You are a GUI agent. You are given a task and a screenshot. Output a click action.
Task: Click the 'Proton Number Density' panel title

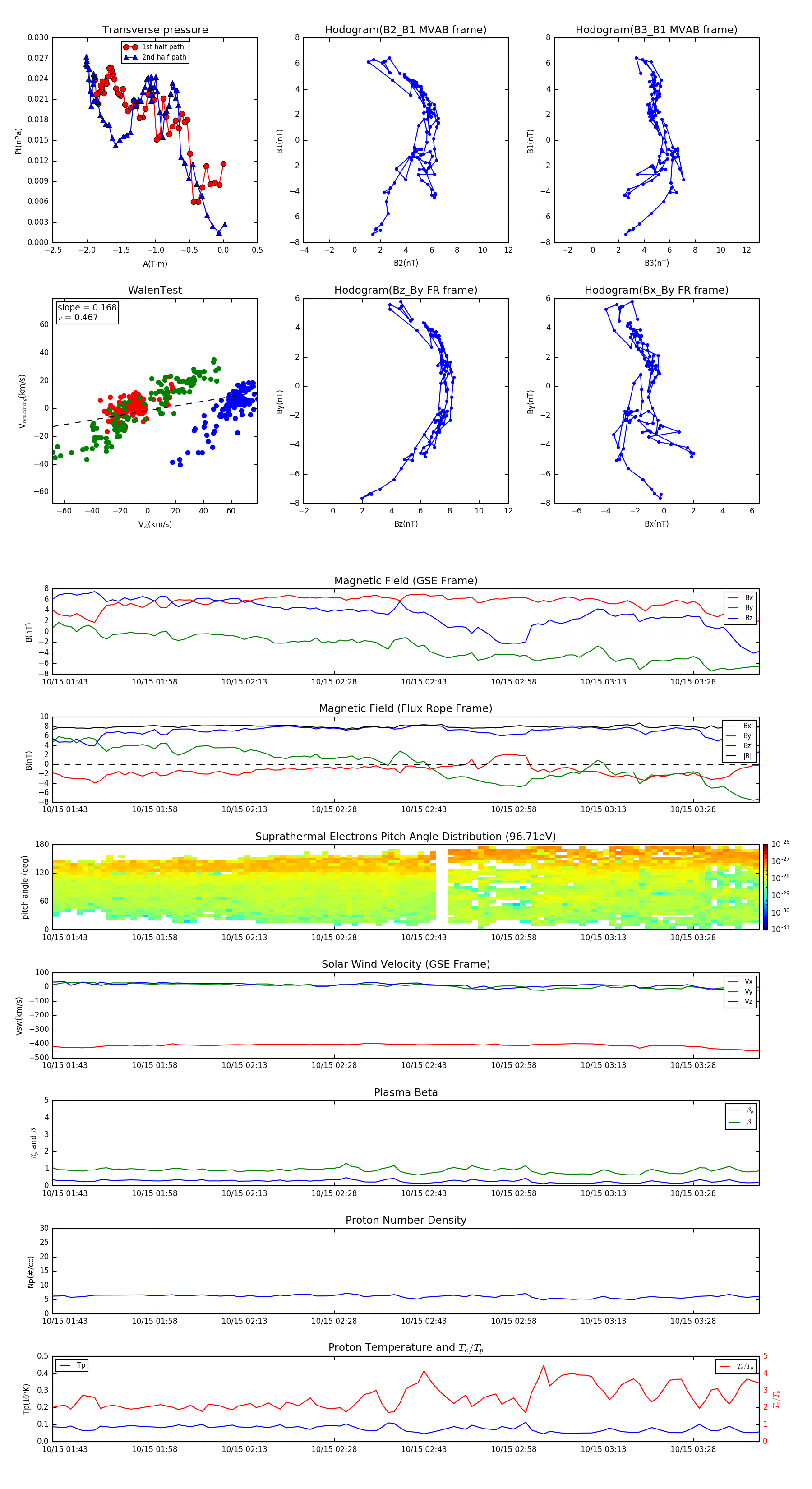[406, 1220]
